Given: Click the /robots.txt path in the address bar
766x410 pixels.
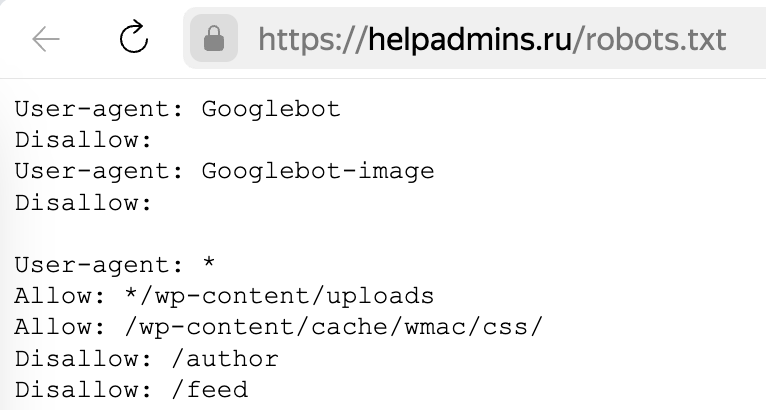Looking at the screenshot, I should coord(649,40).
